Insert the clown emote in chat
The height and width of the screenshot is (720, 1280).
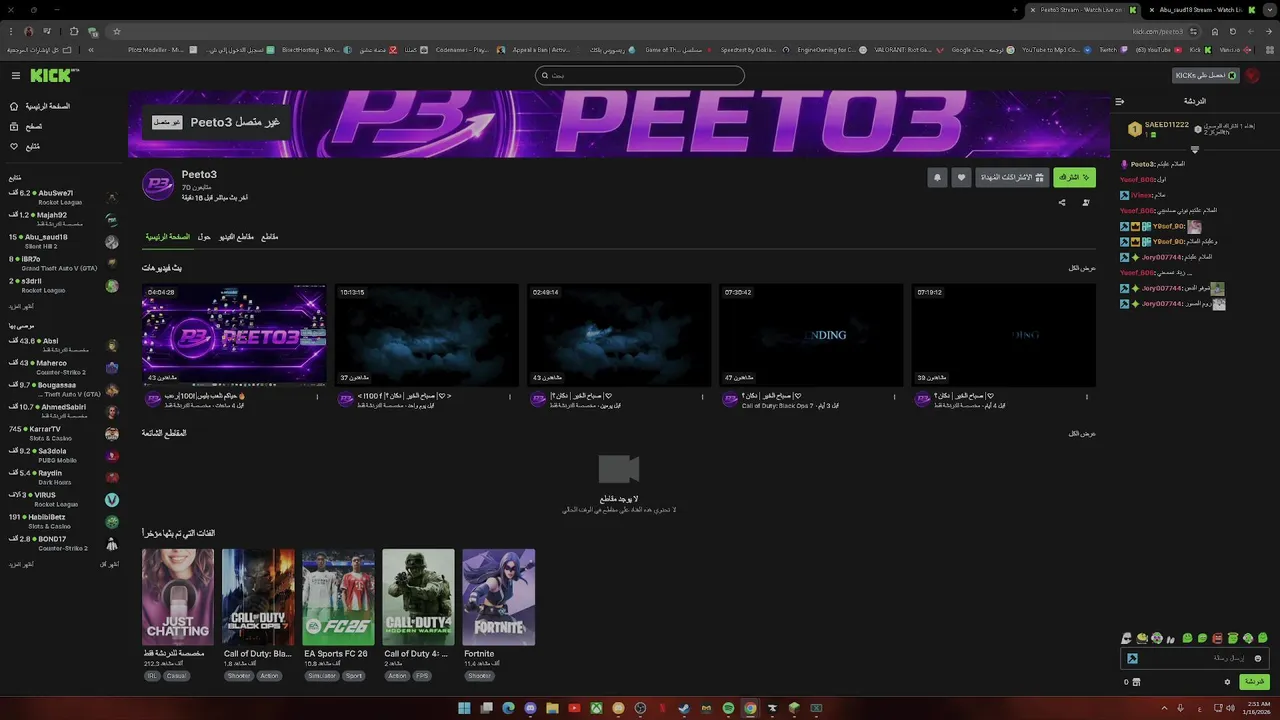1157,638
